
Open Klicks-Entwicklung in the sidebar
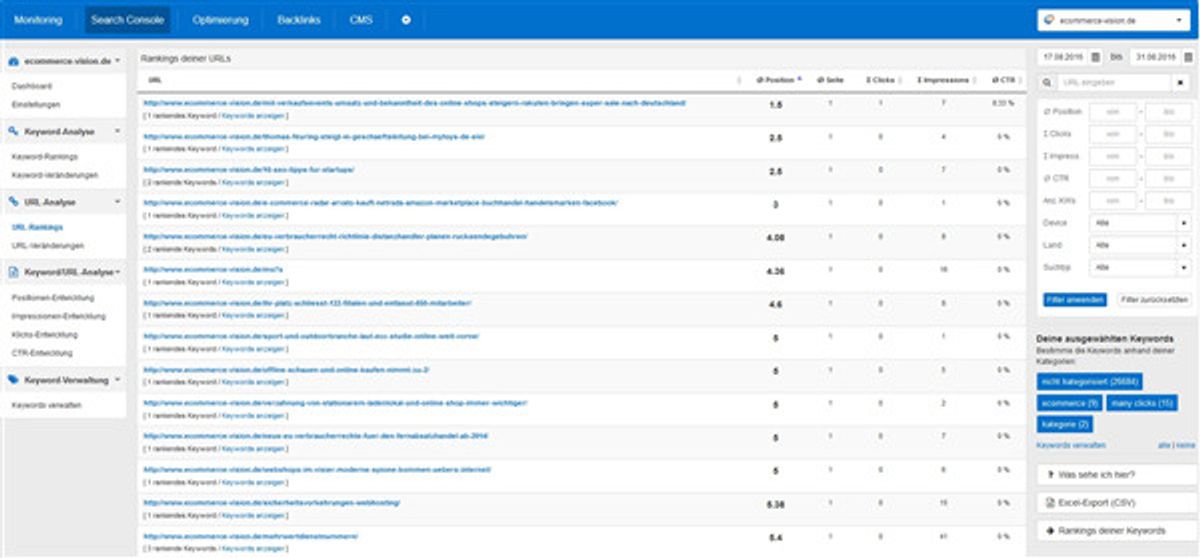45,333
